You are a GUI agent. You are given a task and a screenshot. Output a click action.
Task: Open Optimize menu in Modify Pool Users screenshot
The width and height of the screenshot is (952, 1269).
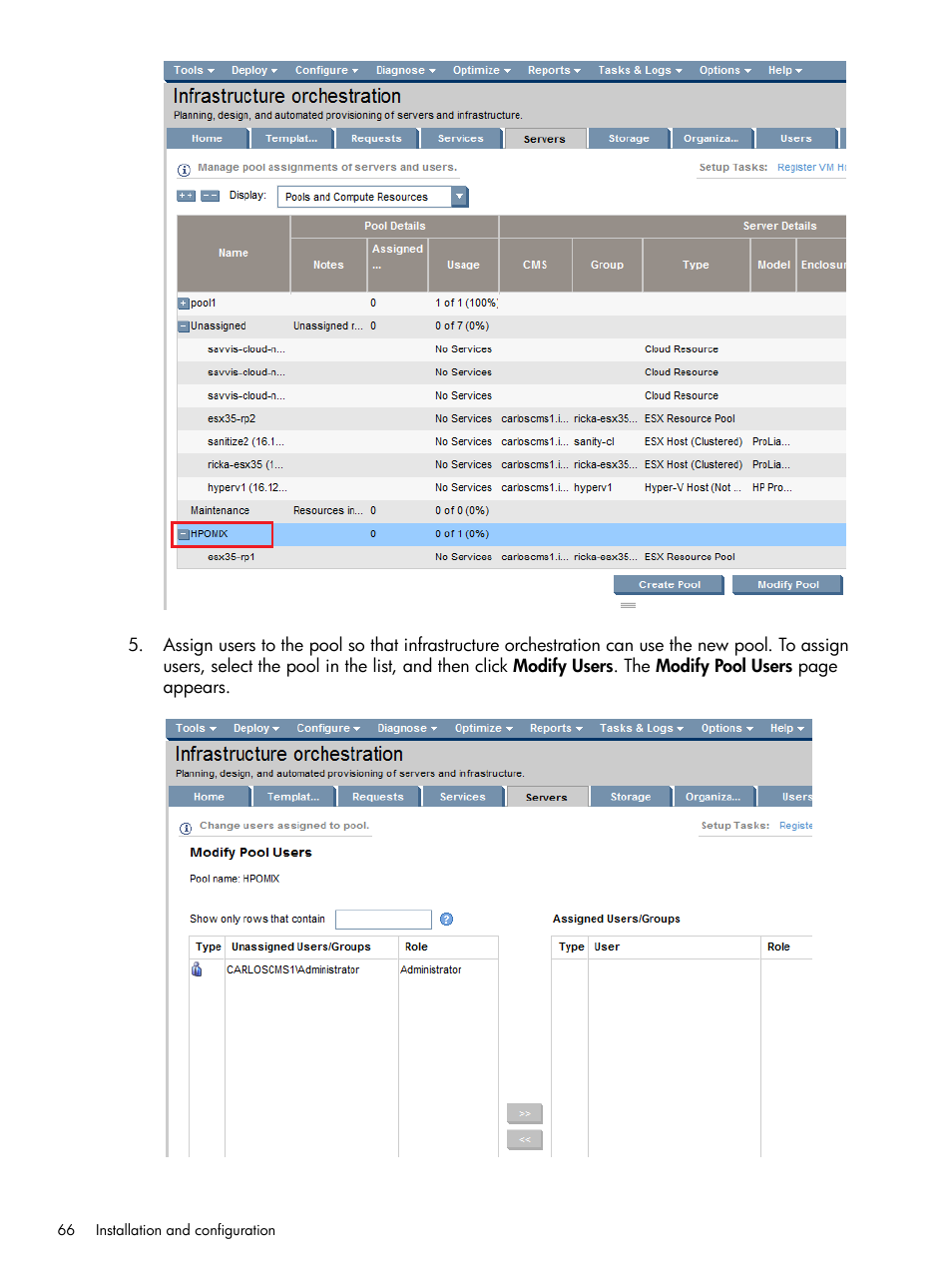483,728
